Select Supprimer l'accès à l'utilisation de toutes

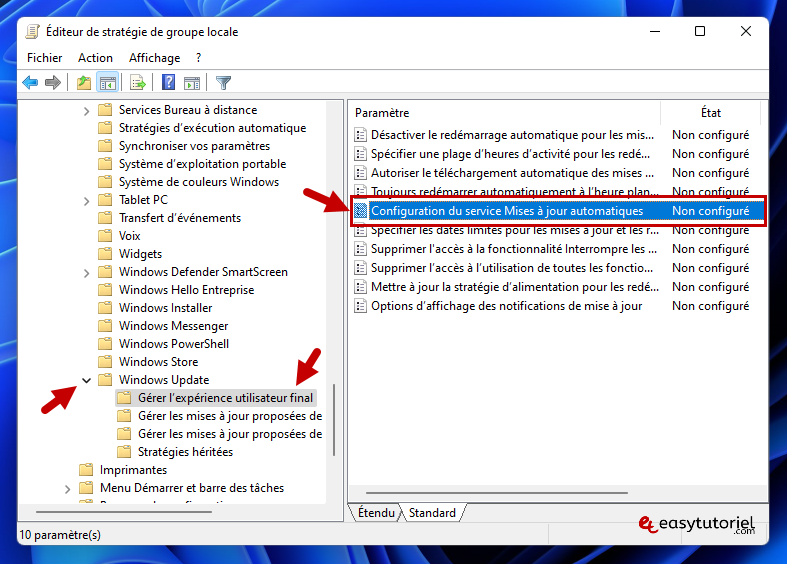pos(512,267)
